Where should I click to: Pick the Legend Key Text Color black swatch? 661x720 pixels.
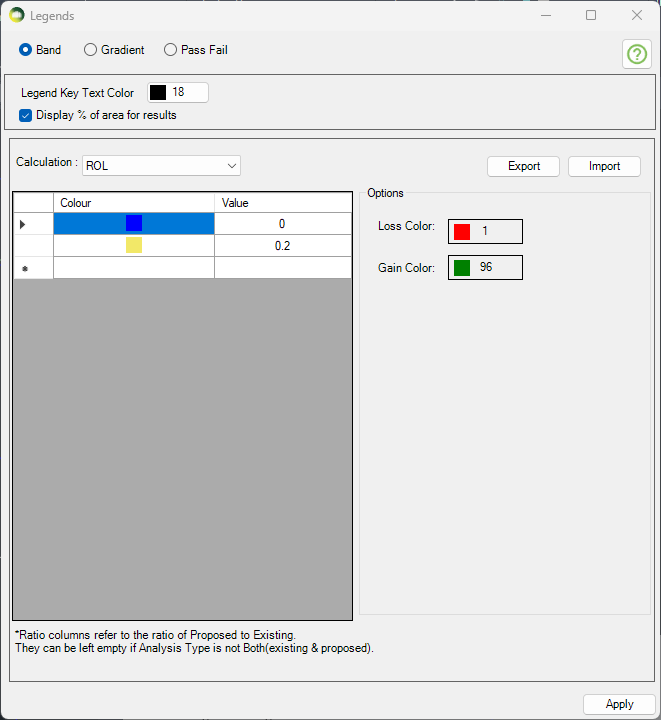click(158, 92)
